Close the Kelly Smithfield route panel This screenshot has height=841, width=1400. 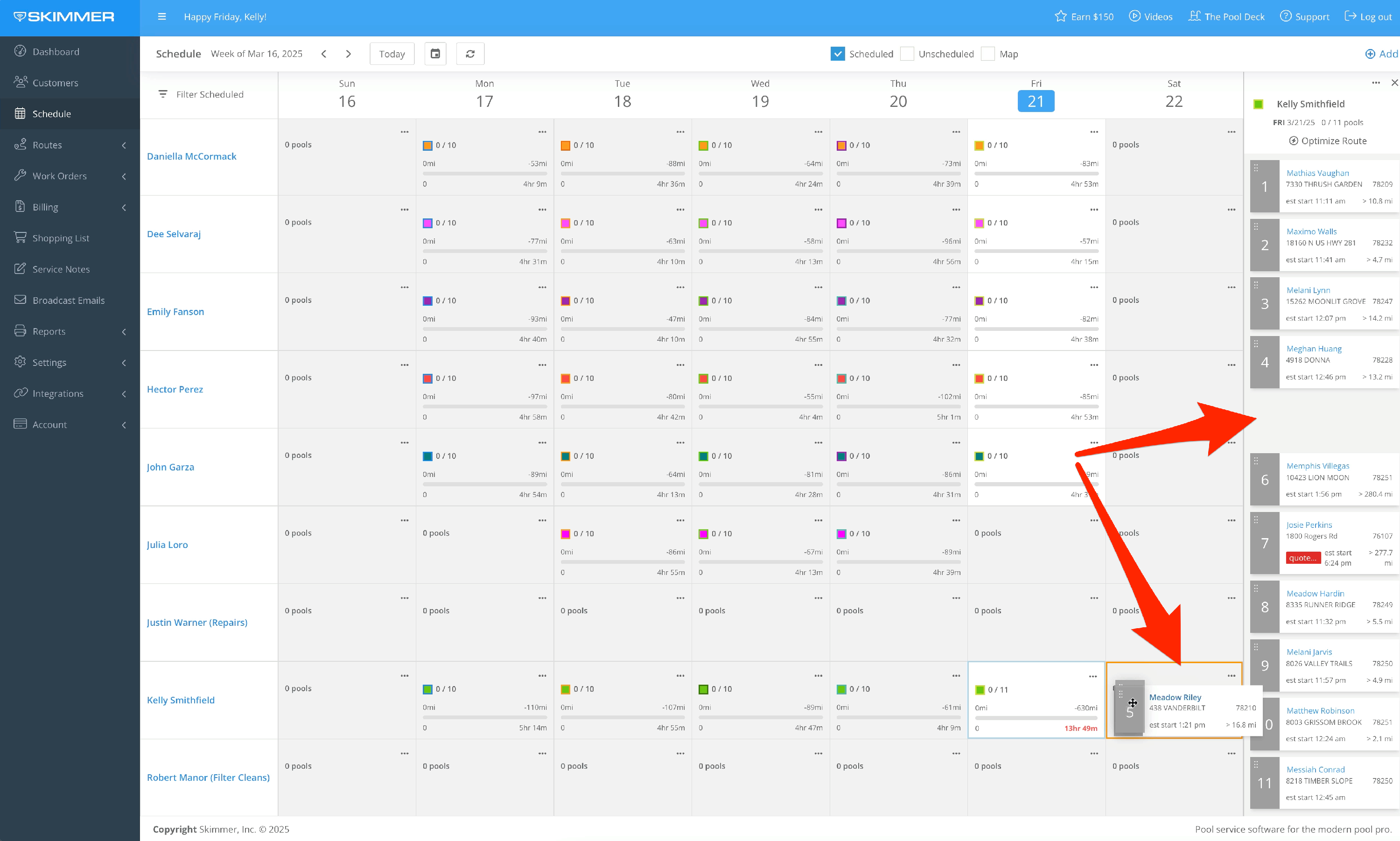pos(1394,83)
